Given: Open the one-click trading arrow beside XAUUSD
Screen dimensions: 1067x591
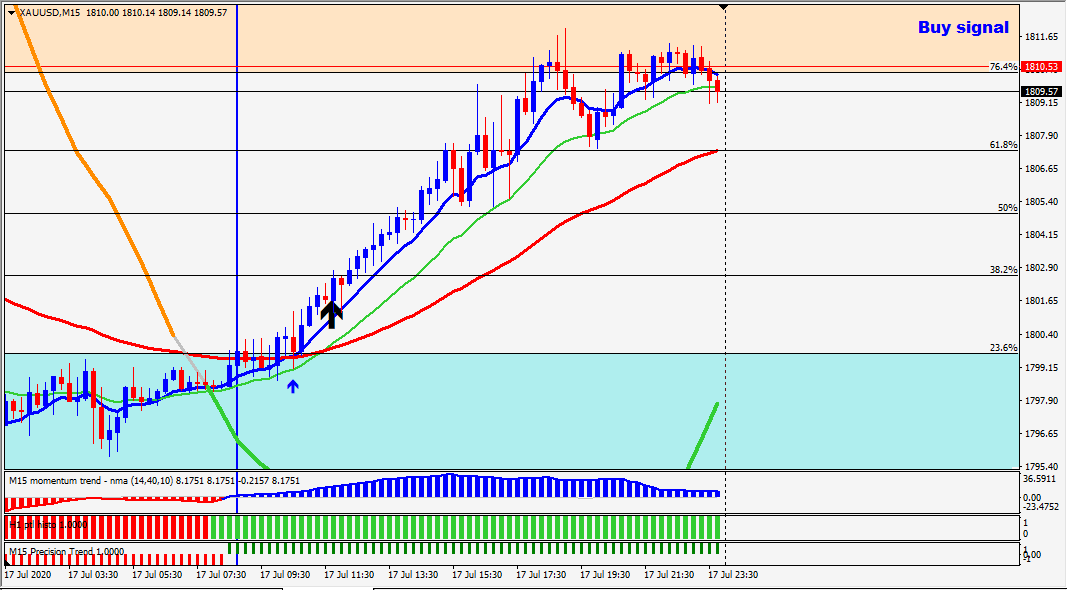Looking at the screenshot, I should [x=12, y=12].
